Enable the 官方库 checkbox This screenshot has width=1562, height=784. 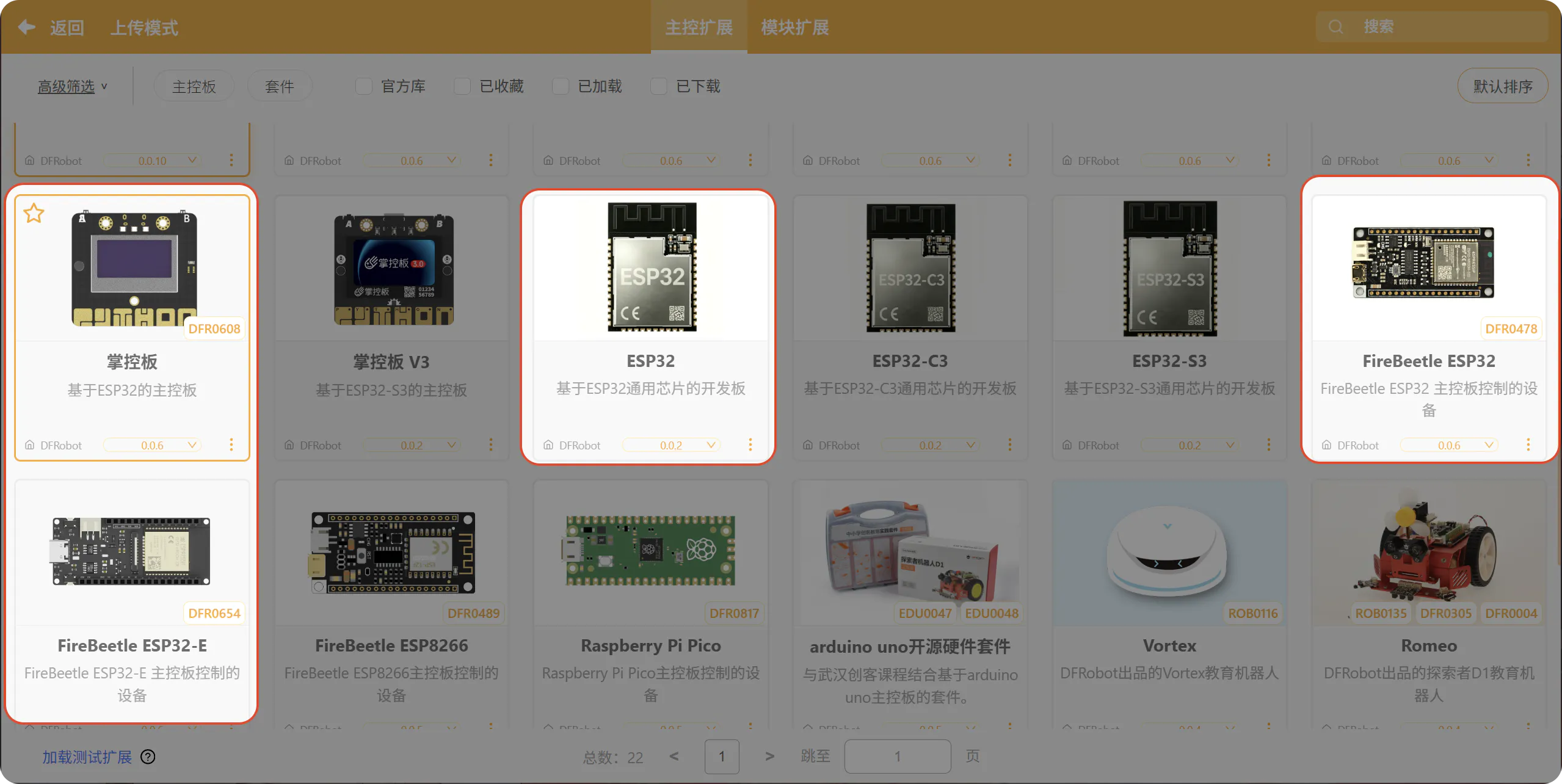pyautogui.click(x=364, y=86)
